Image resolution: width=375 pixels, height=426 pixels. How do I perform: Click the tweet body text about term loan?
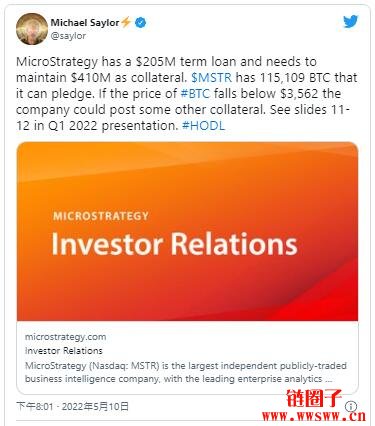(187, 94)
